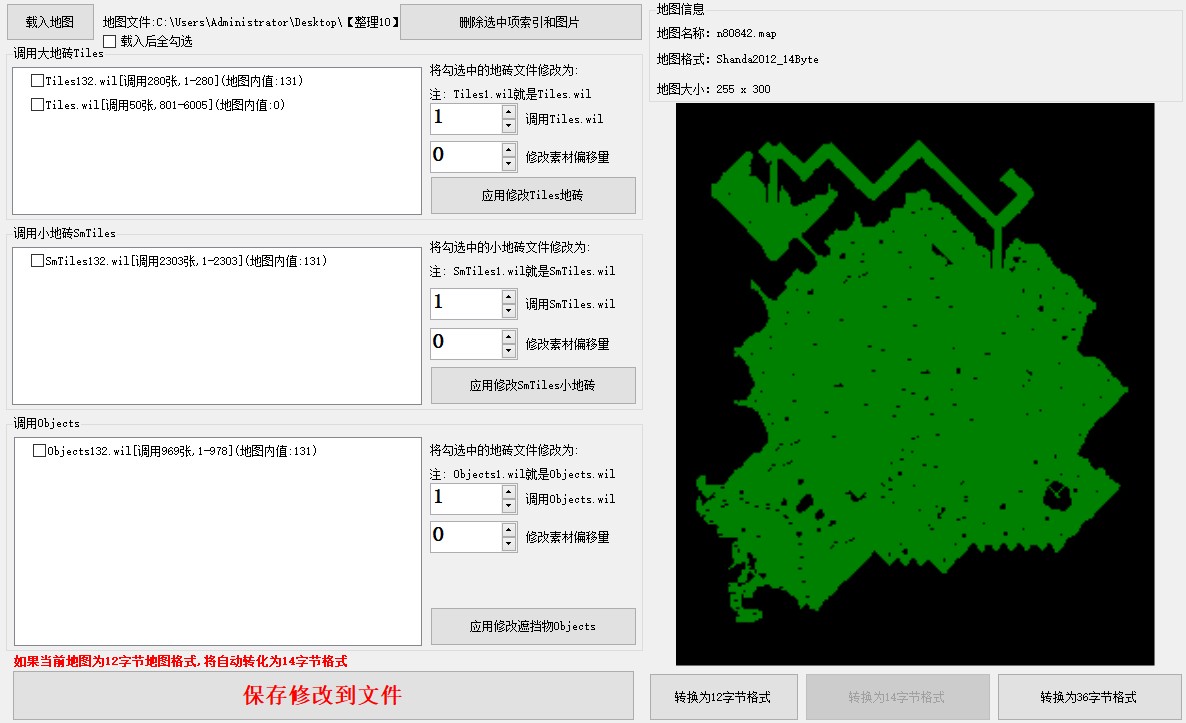
Task: Click the 载入地图 button
Action: click(50, 21)
